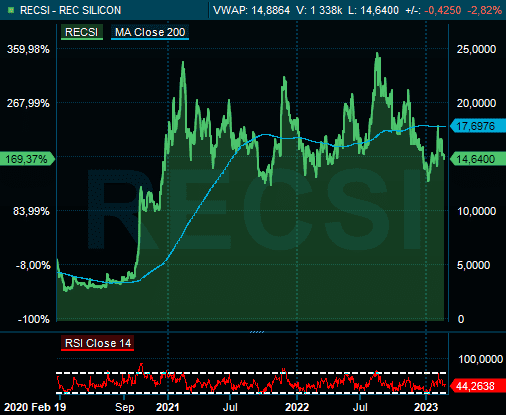The image size is (506, 415).
Task: Click the green 14,6400 last price tag
Action: coord(477,159)
